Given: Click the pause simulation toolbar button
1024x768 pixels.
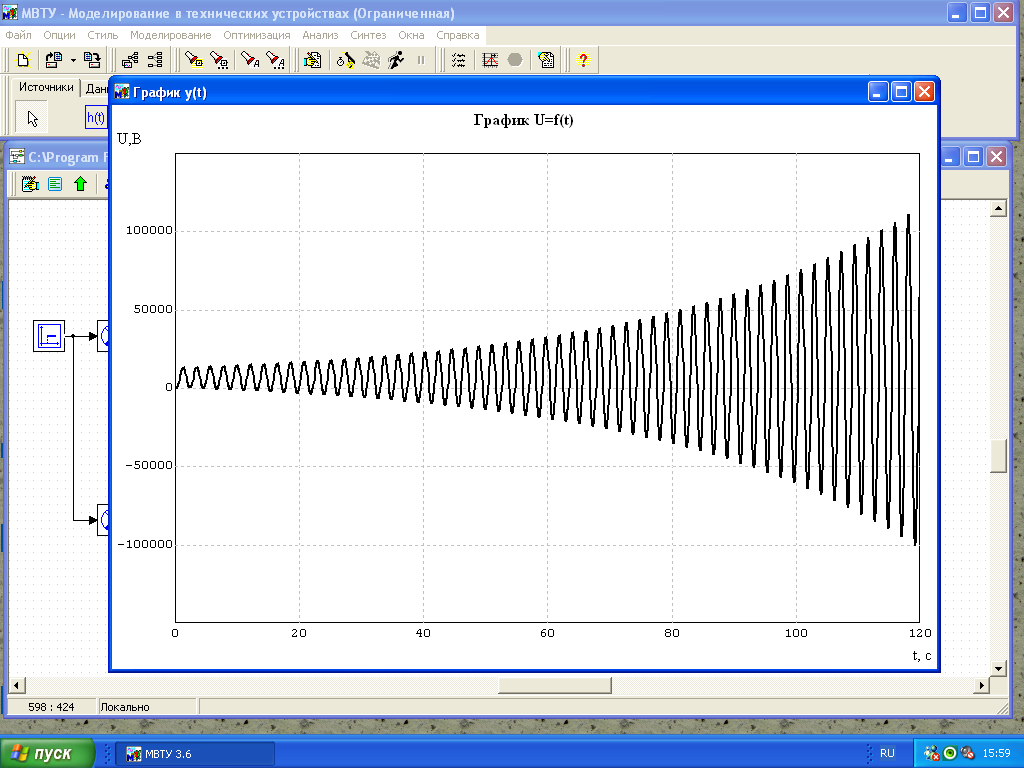Looking at the screenshot, I should click(421, 60).
